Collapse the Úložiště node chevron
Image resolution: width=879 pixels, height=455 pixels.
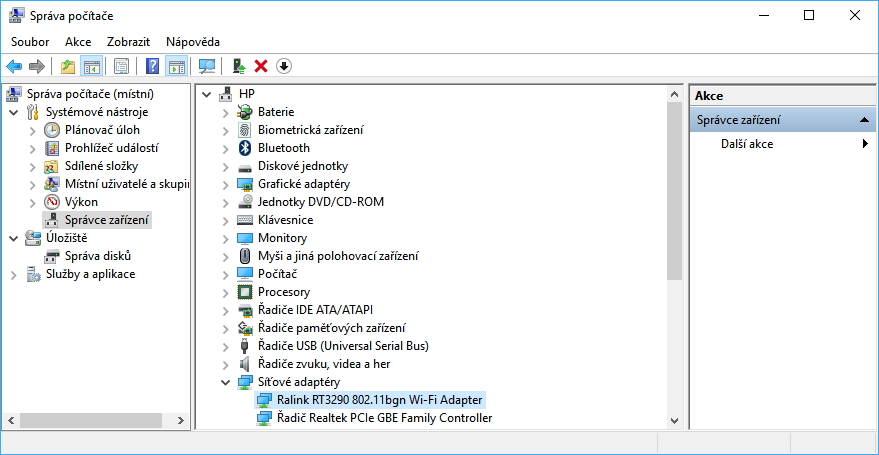coord(13,238)
